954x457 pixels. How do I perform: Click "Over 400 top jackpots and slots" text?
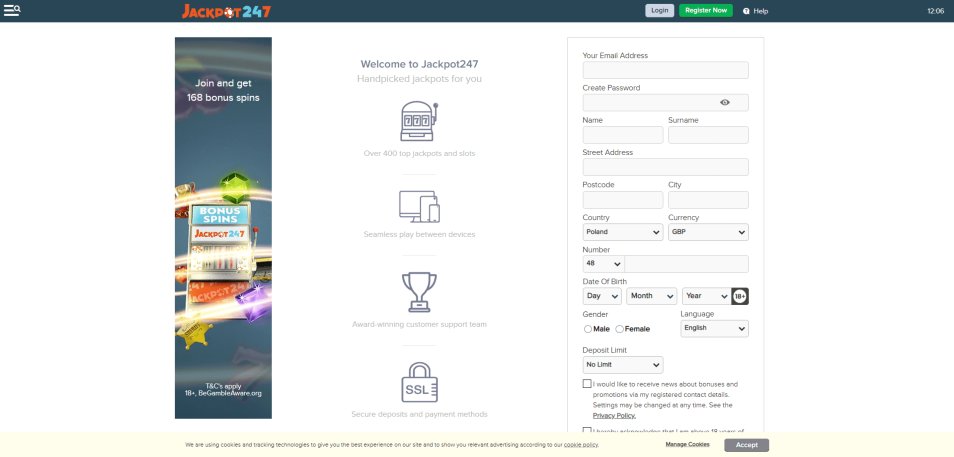(x=419, y=153)
